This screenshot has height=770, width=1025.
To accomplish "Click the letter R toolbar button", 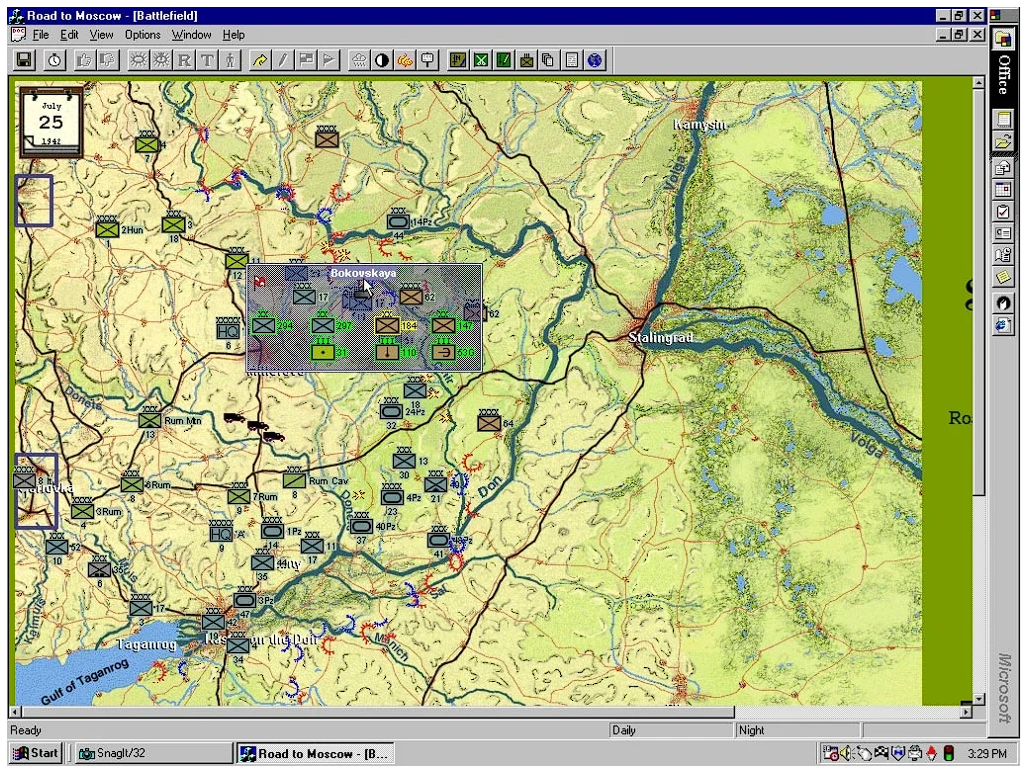I will 184,61.
